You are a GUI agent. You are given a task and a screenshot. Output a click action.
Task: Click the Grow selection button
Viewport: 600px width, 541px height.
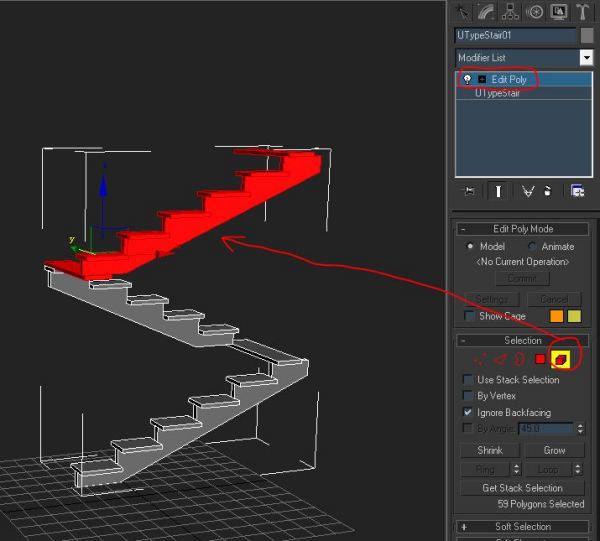[554, 450]
